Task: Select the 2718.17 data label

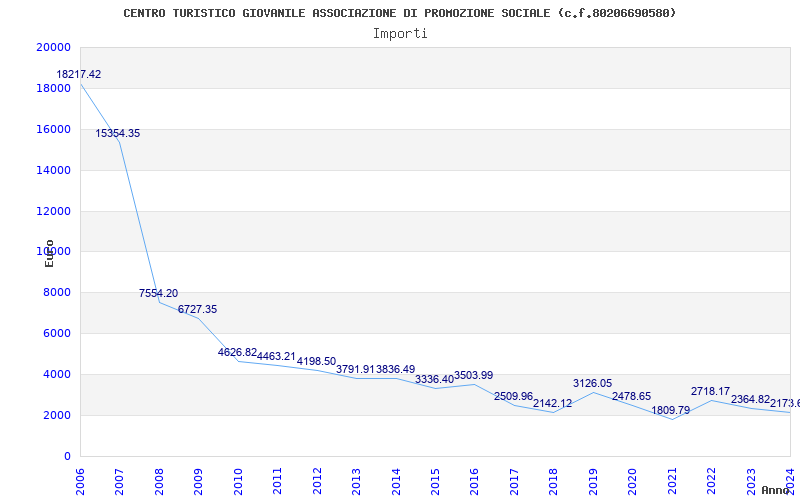Action: click(710, 392)
